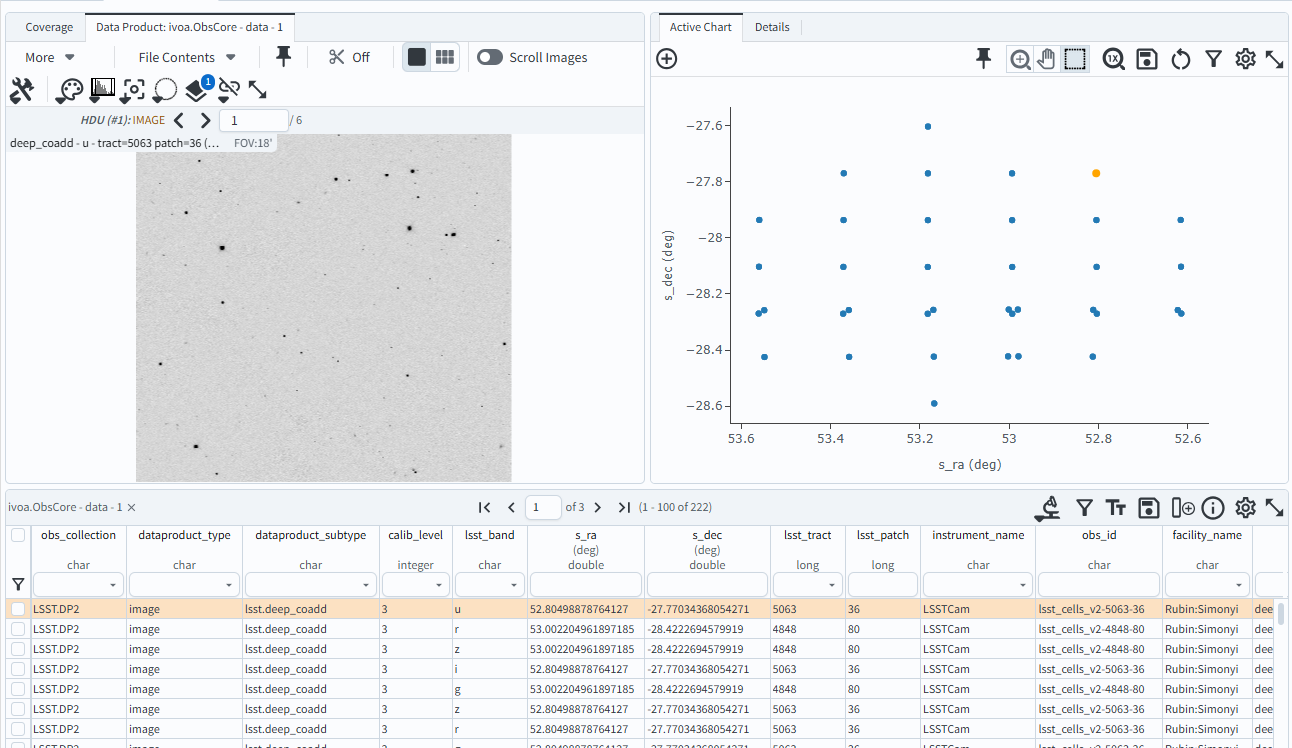
Task: Select single image view mode
Action: click(417, 57)
